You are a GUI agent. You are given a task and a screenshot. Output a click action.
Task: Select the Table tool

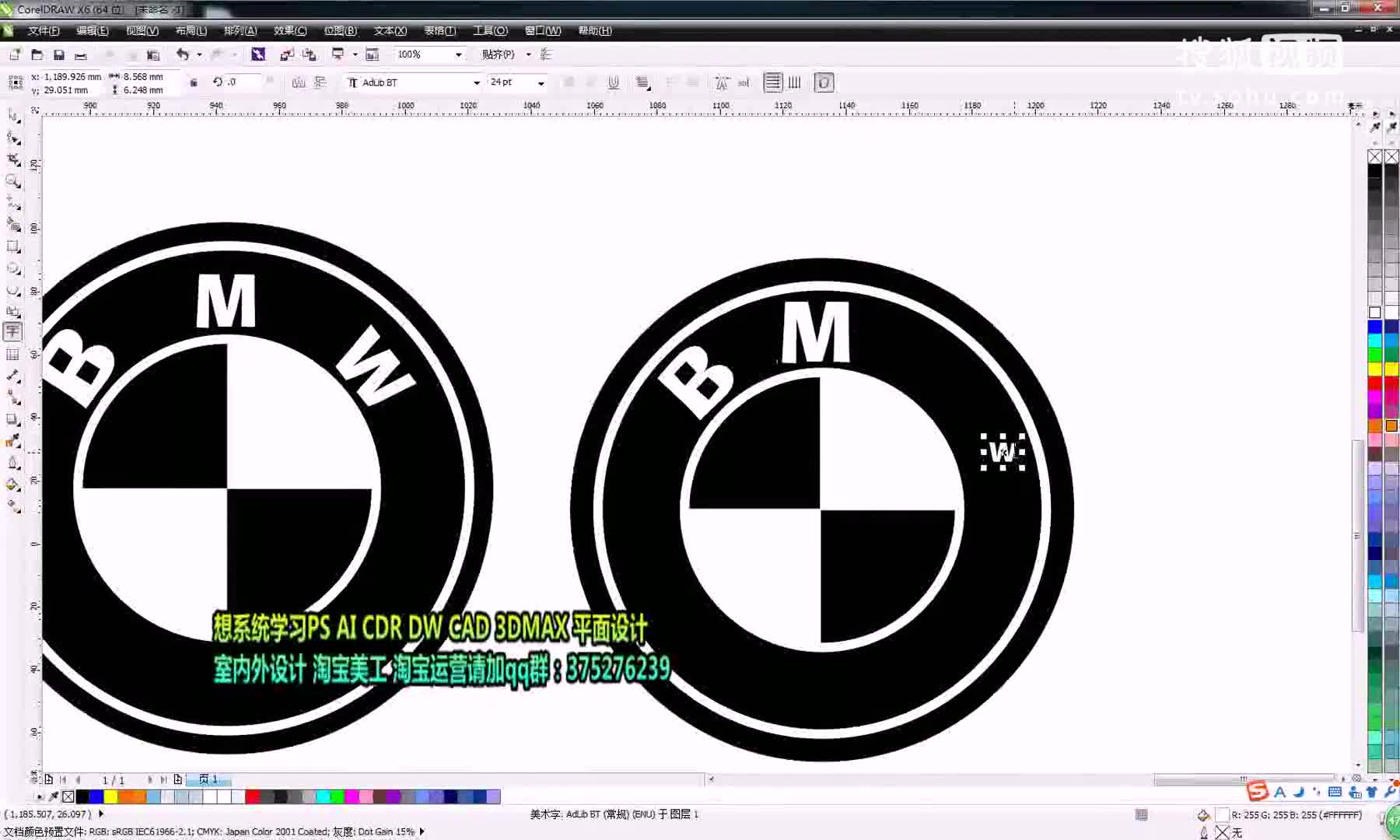[x=13, y=355]
